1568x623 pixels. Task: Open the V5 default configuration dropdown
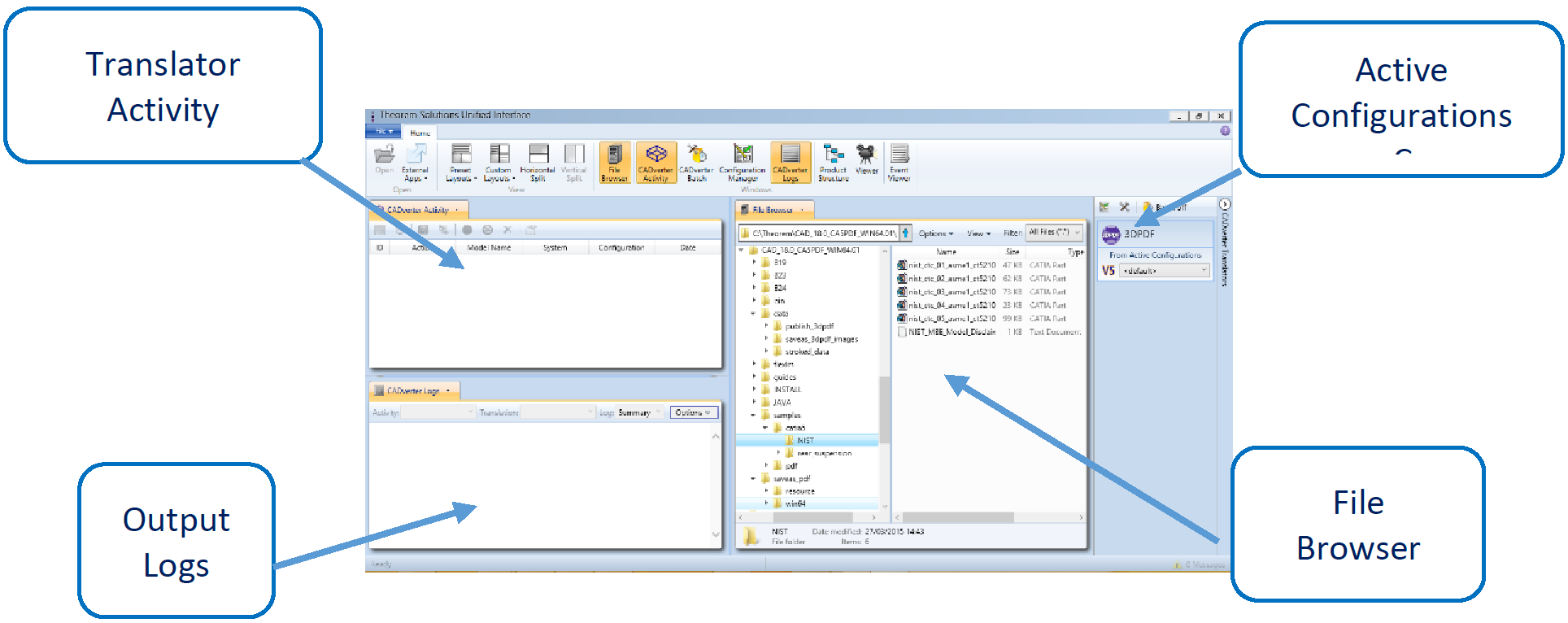[1165, 271]
